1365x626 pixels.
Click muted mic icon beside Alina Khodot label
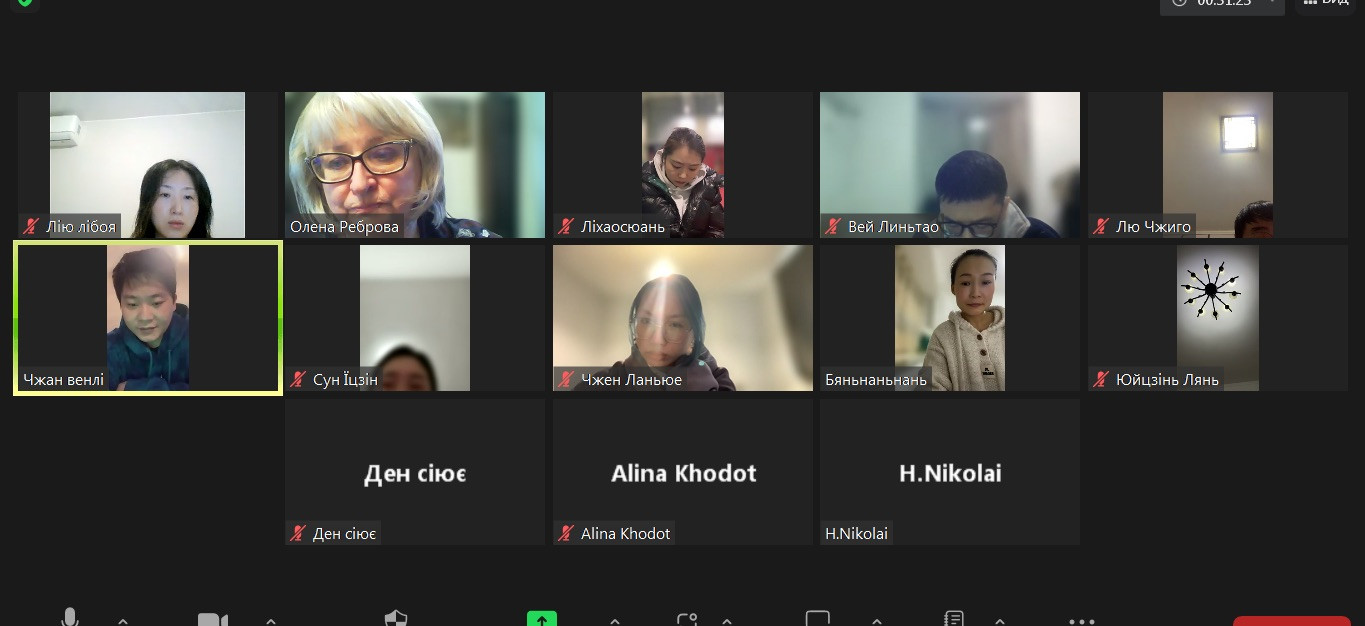pyautogui.click(x=567, y=533)
